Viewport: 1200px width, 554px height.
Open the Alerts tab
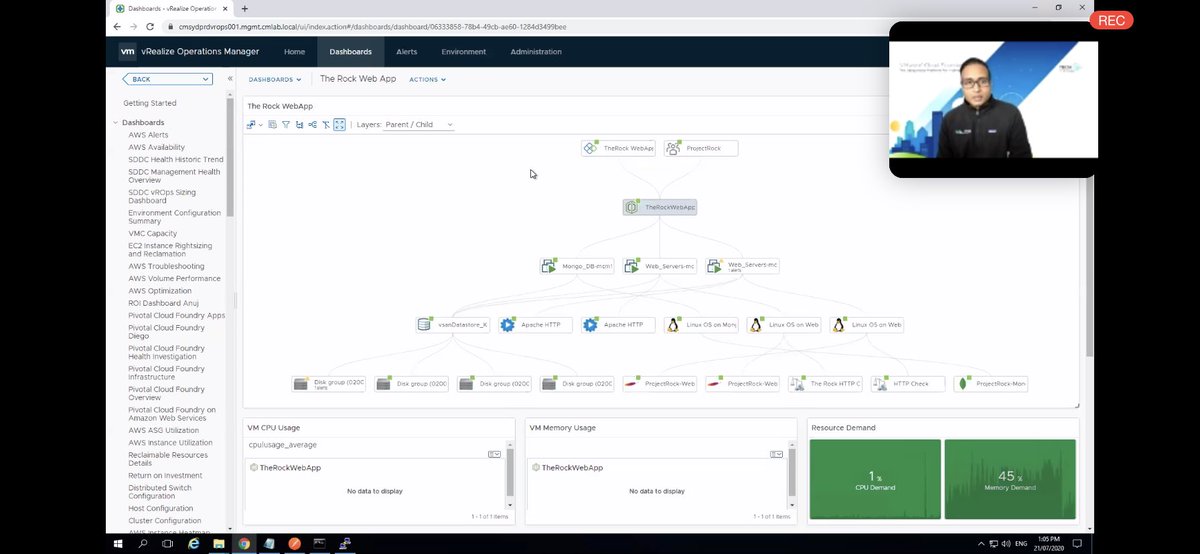(407, 52)
